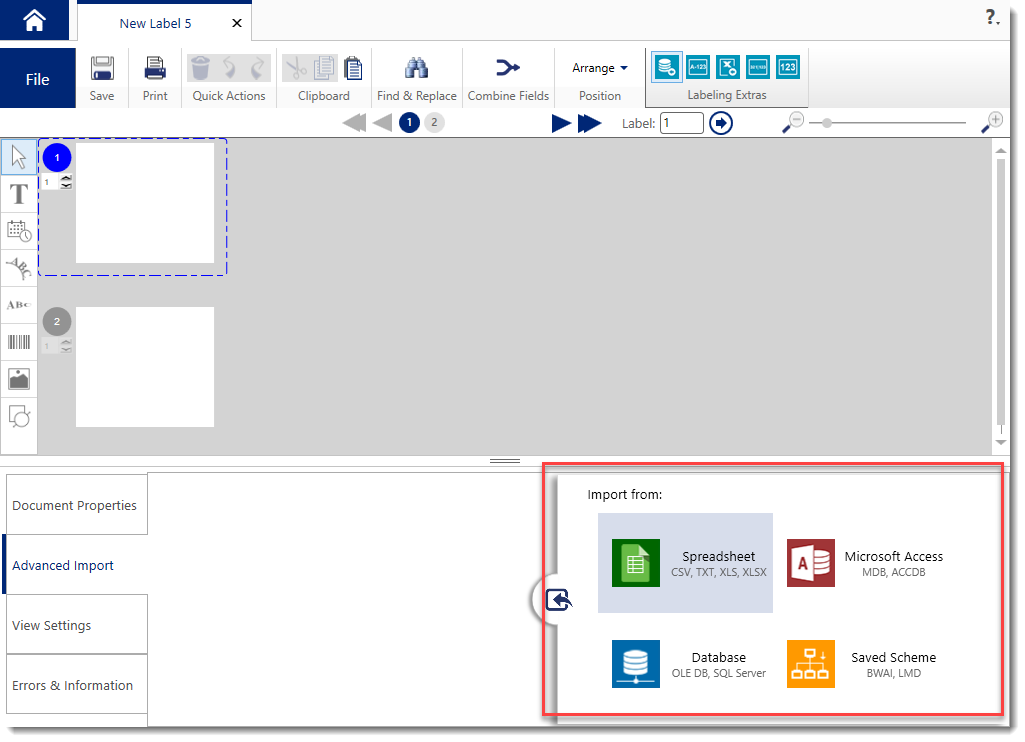The image size is (1025, 742).
Task: Open the help question mark menu
Action: tap(992, 18)
